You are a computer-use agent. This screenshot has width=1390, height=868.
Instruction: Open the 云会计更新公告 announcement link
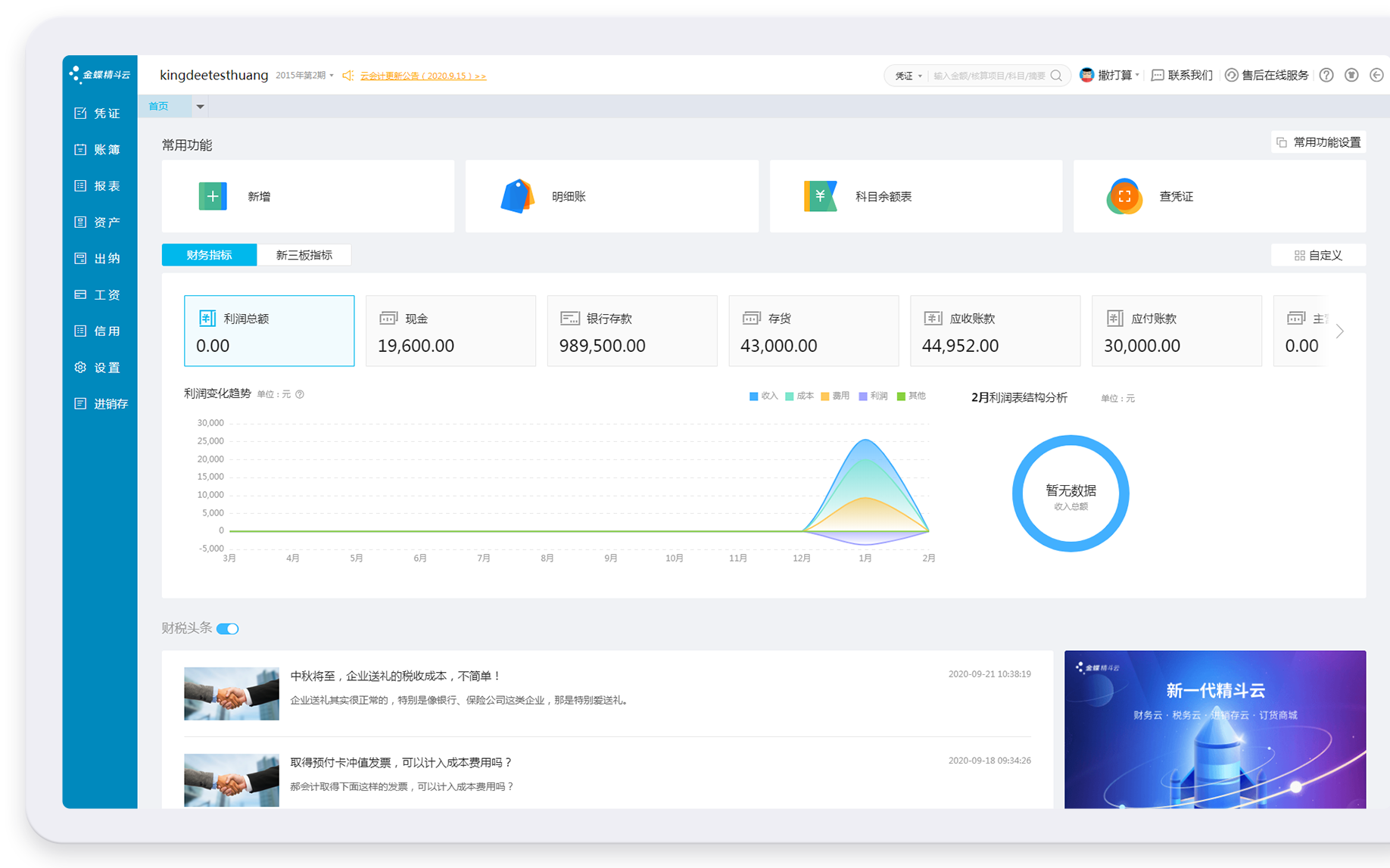pos(422,76)
